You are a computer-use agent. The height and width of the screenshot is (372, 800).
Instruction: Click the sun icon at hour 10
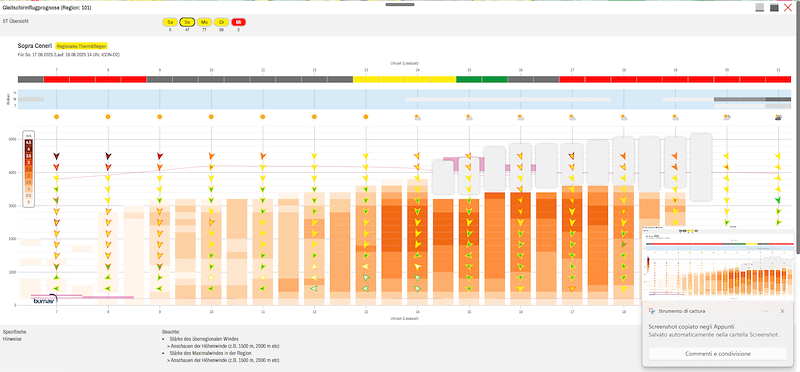click(x=211, y=117)
